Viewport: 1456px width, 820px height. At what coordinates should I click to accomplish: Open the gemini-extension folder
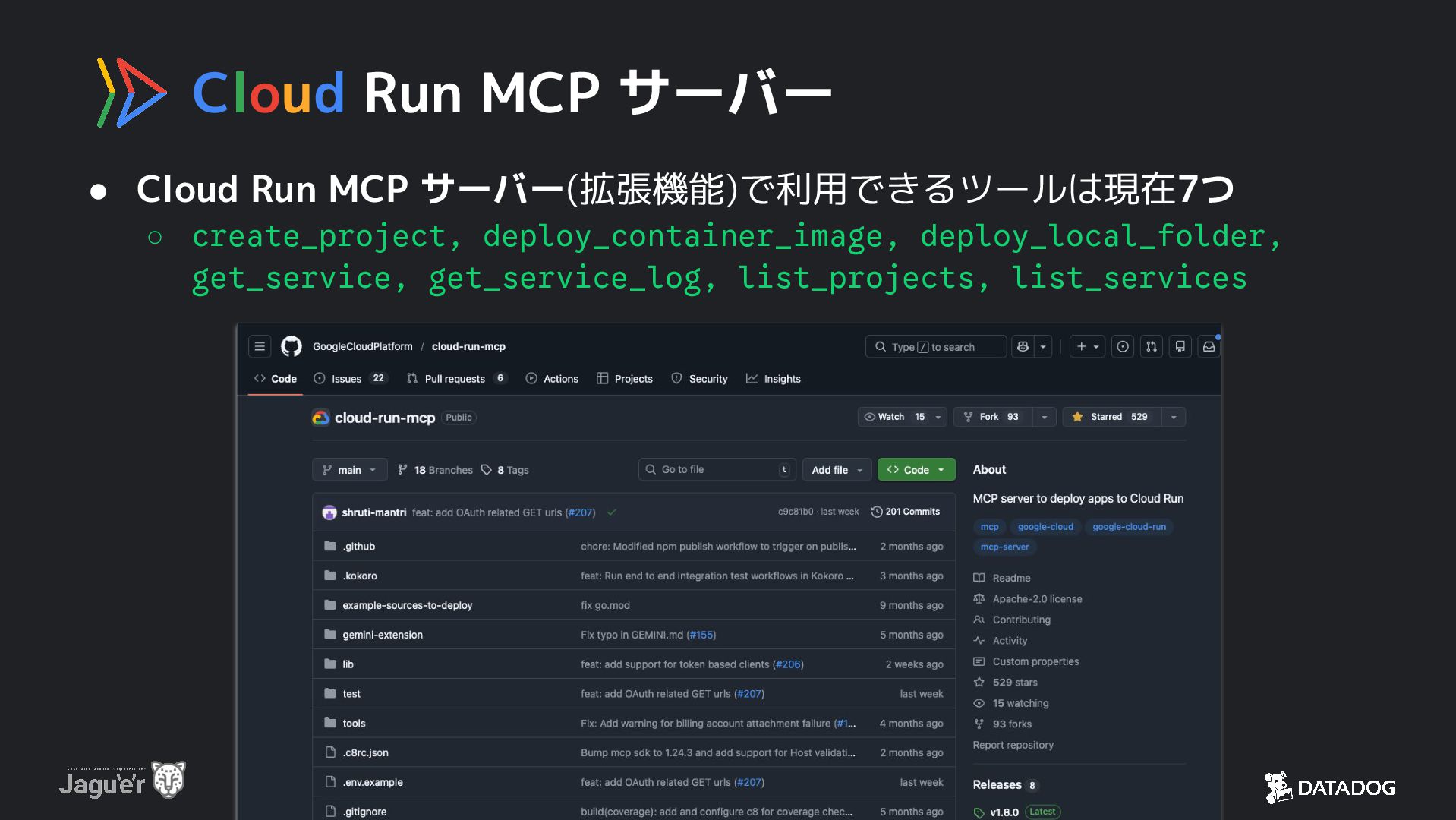point(383,635)
